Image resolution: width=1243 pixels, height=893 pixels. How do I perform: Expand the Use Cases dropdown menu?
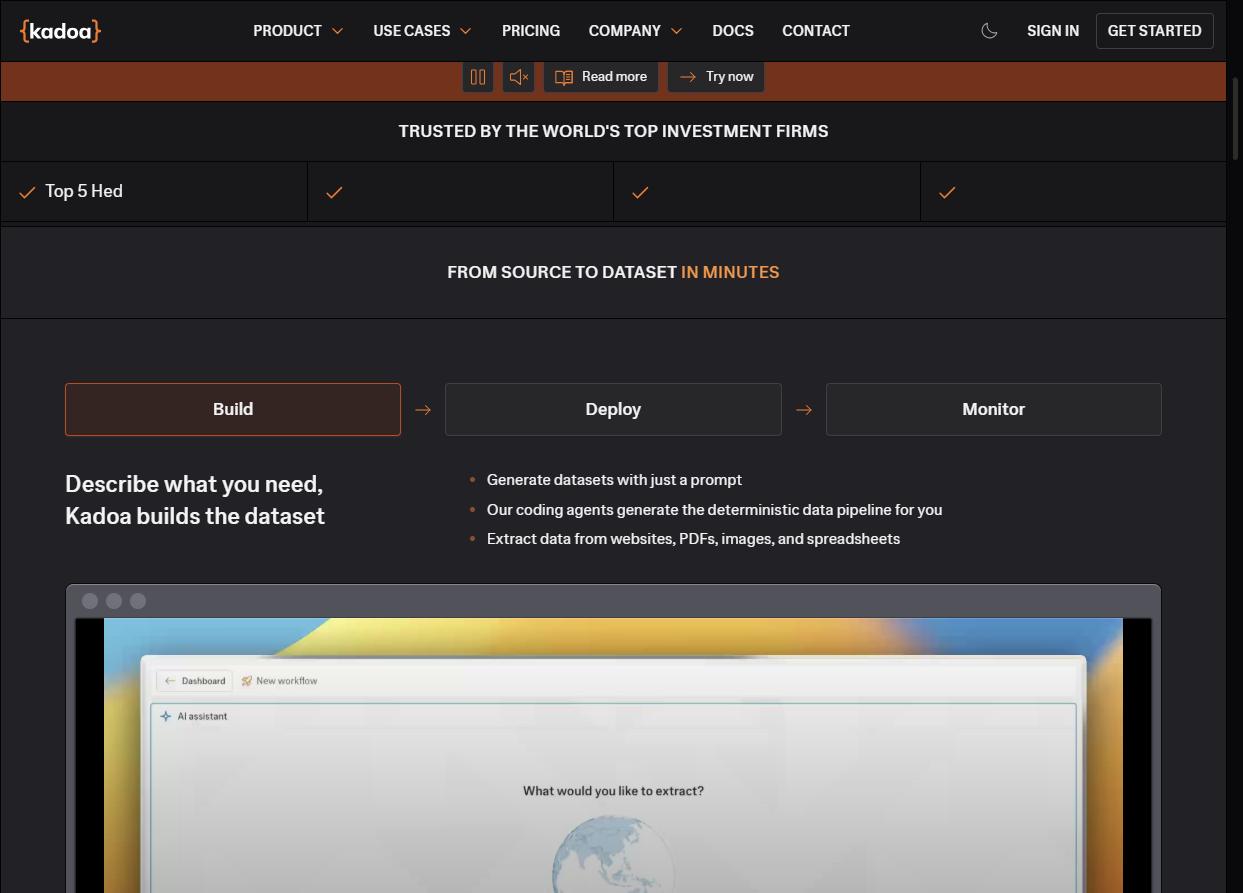(422, 31)
